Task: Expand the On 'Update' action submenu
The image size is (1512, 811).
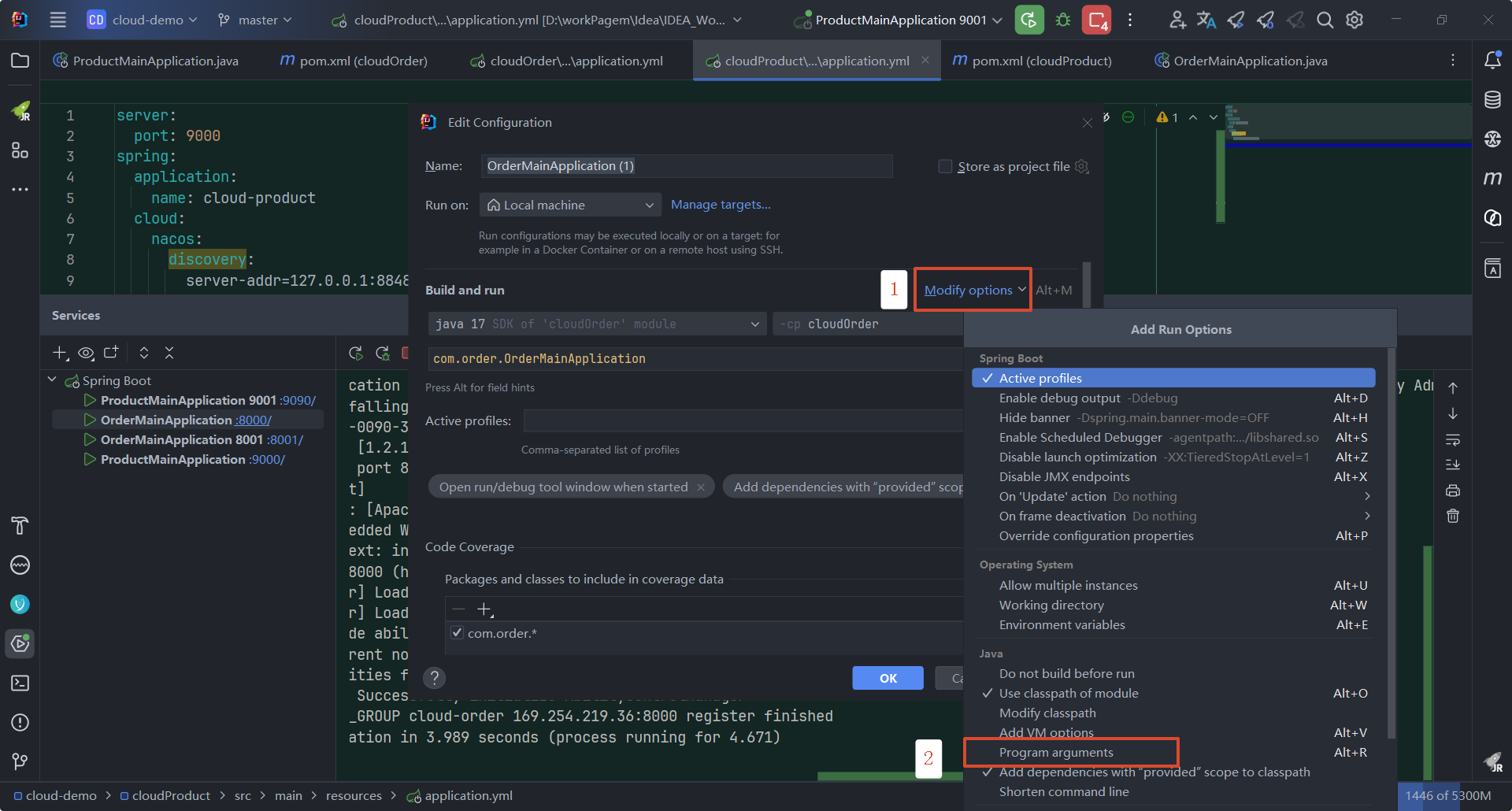Action: [1173, 496]
